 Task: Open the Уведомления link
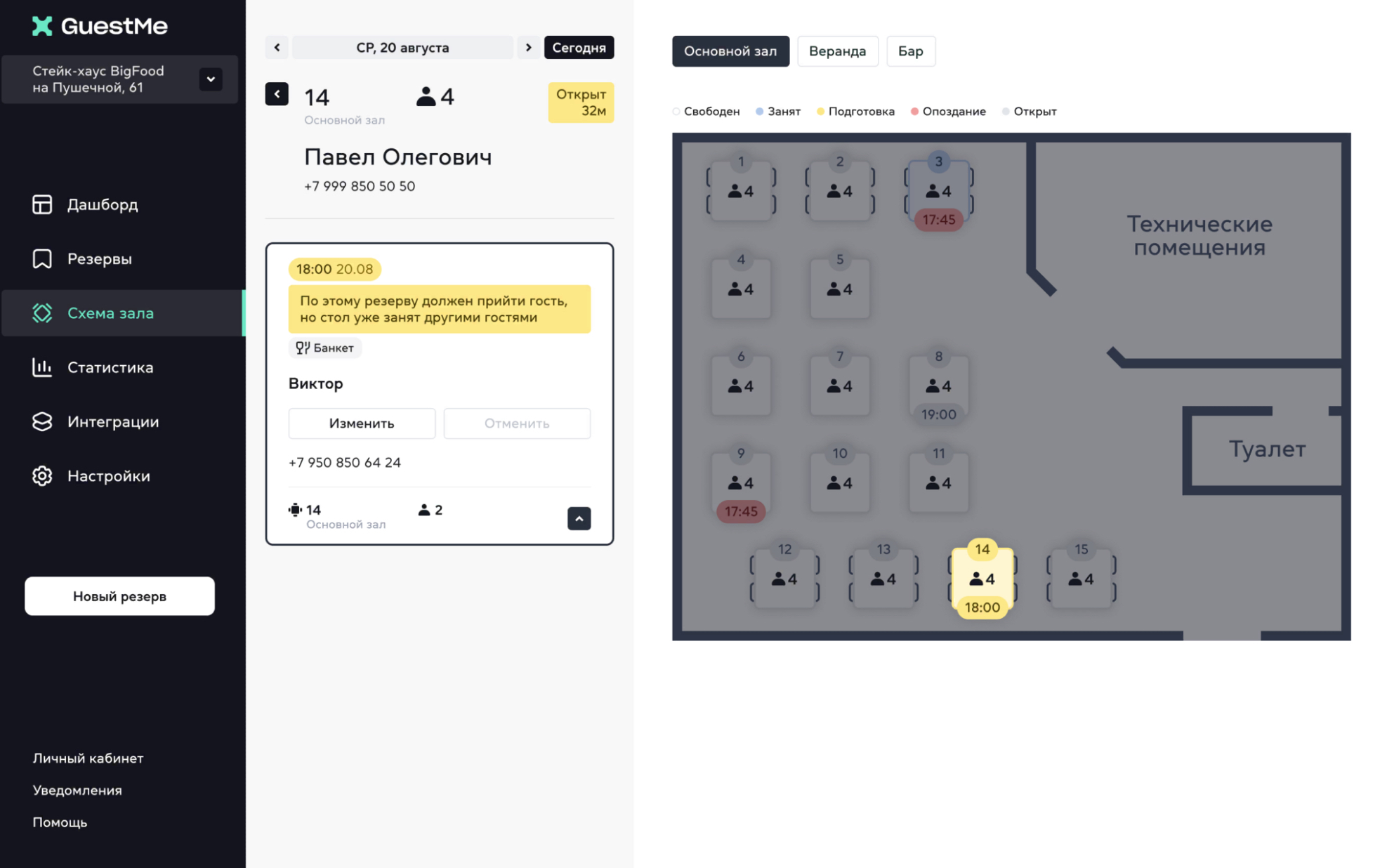77,790
